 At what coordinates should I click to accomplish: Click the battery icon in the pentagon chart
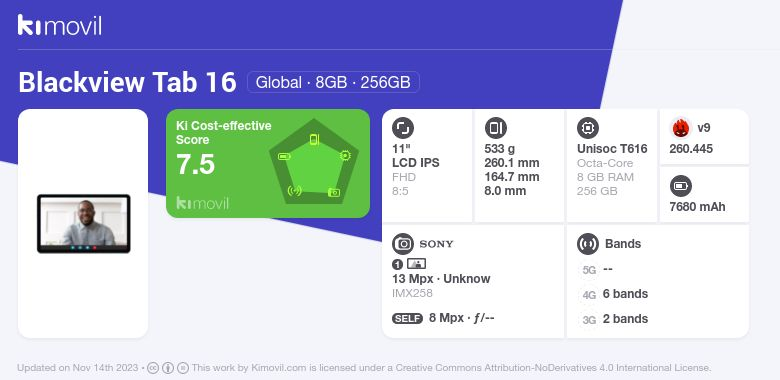click(x=284, y=157)
